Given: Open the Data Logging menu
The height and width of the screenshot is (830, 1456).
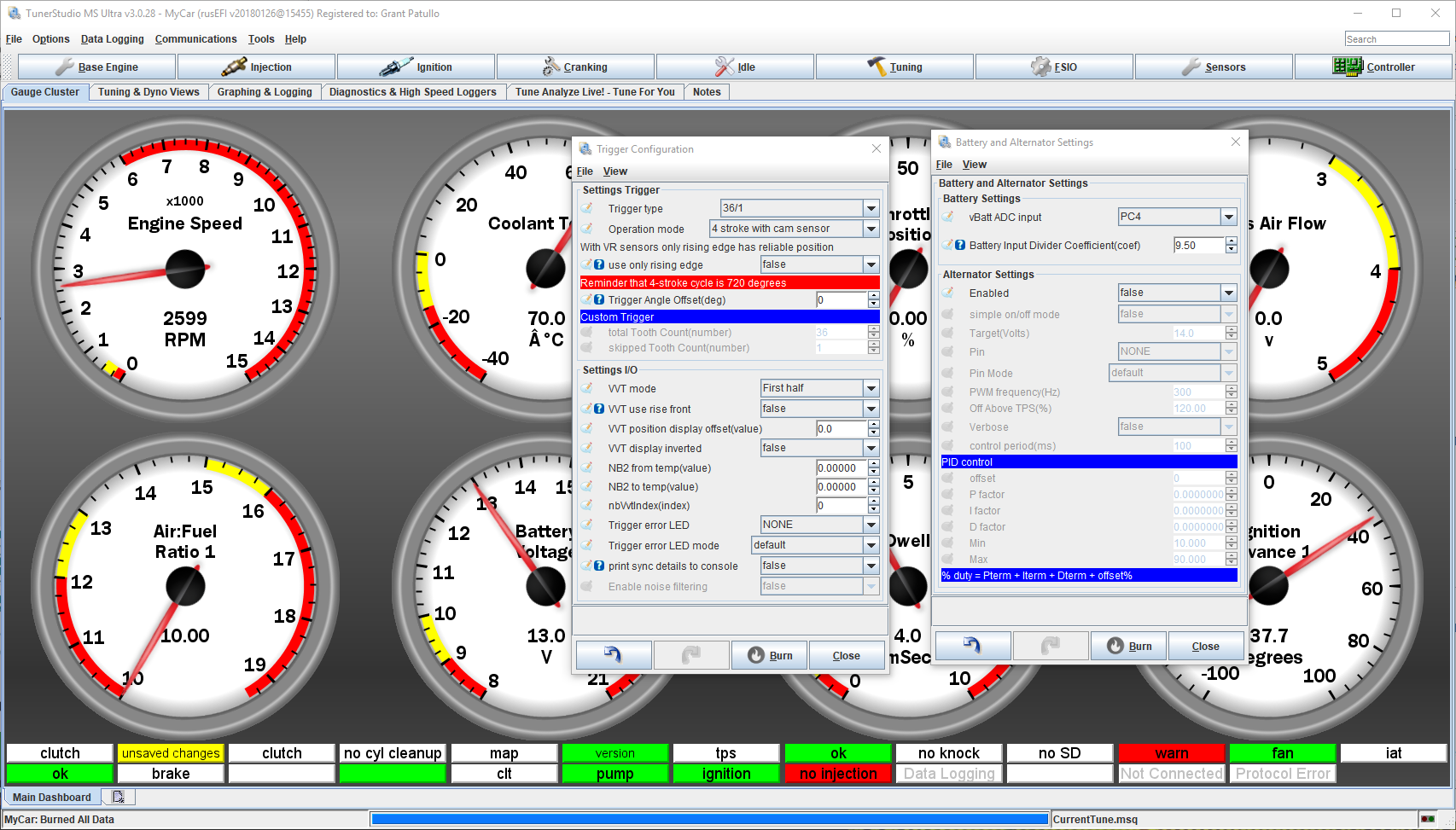Looking at the screenshot, I should pyautogui.click(x=112, y=39).
